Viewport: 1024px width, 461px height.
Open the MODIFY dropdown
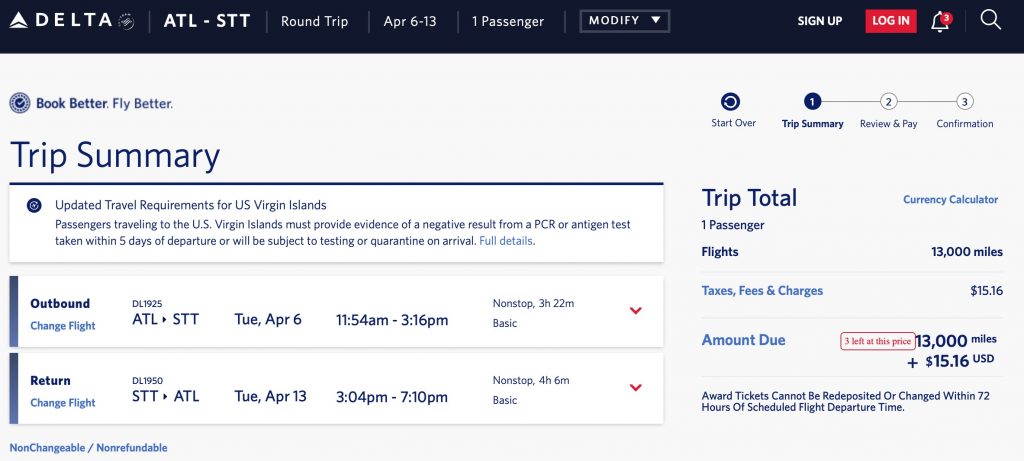pyautogui.click(x=625, y=21)
